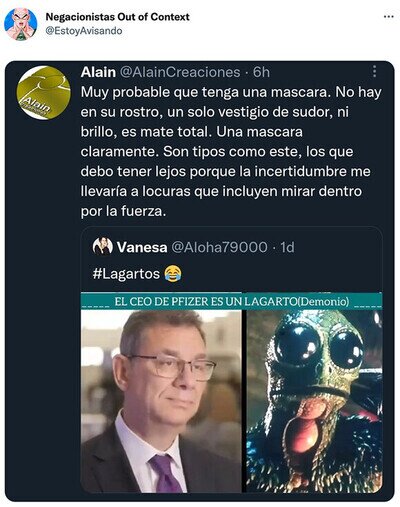
Task: Open Alain's display name link
Action: (x=98, y=72)
